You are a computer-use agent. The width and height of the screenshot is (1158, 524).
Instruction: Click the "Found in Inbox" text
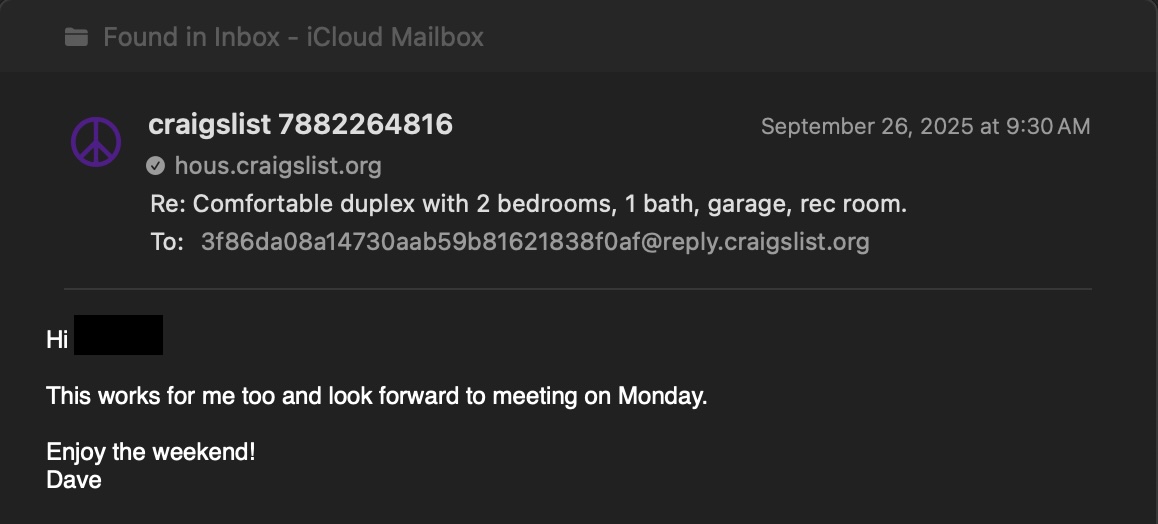191,38
